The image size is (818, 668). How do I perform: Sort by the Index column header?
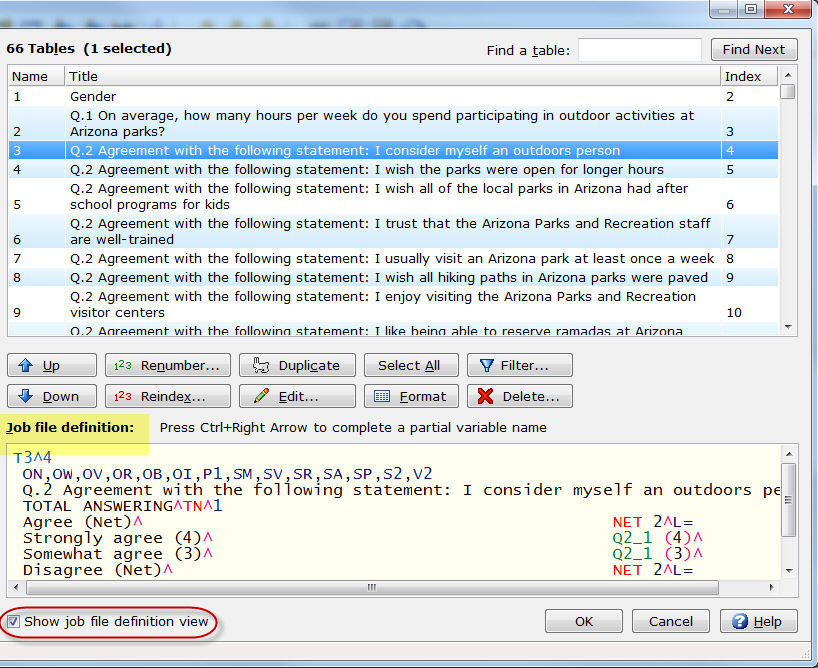click(749, 76)
